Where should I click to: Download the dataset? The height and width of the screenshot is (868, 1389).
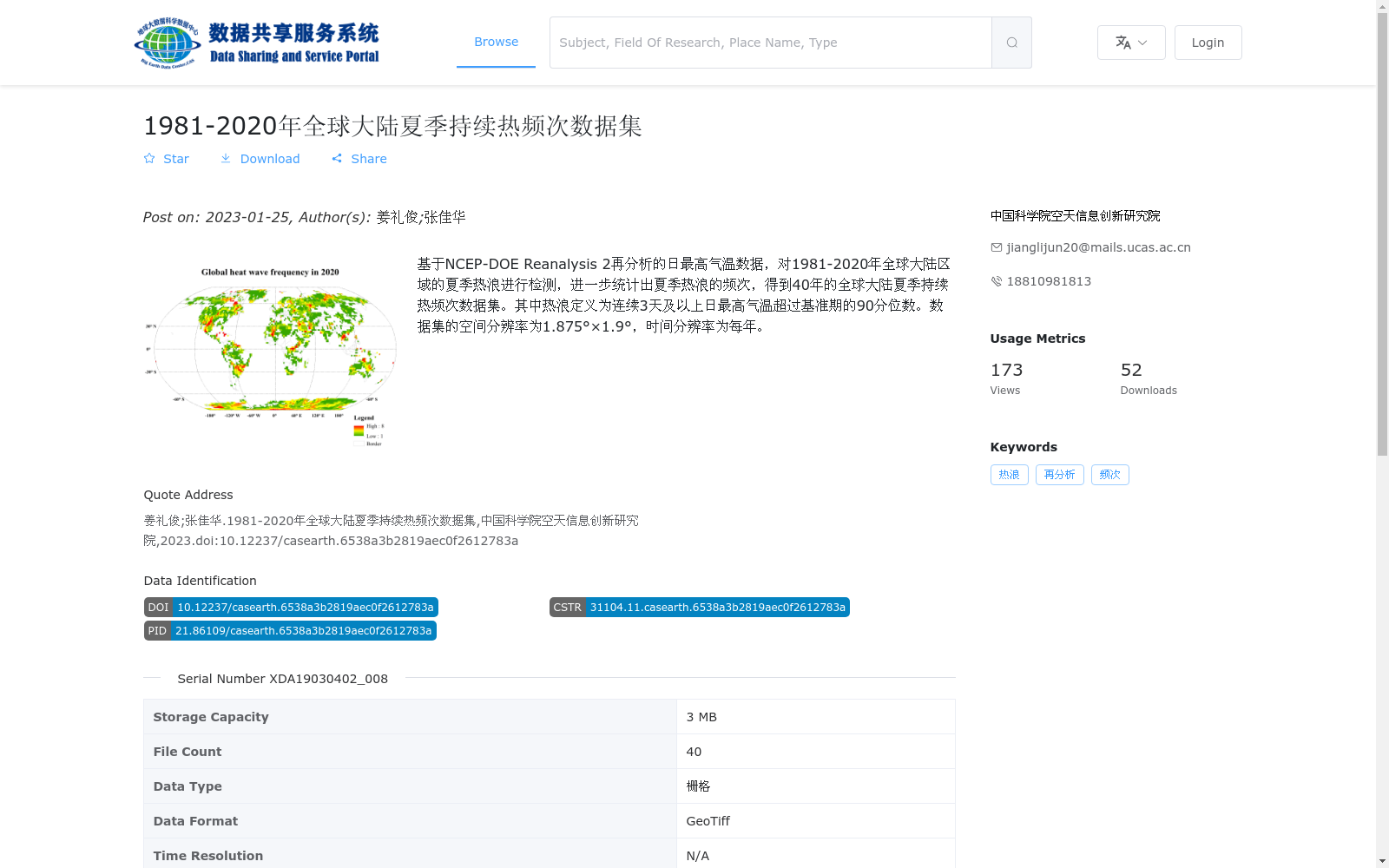(x=260, y=159)
